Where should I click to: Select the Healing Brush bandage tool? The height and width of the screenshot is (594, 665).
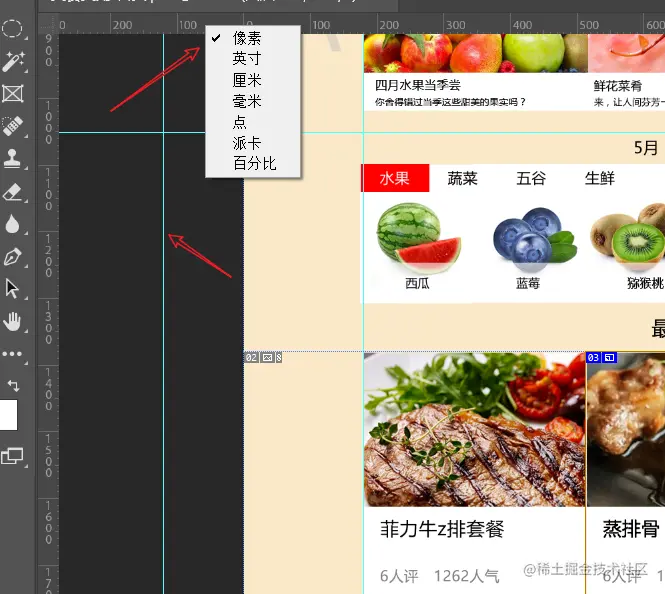(x=13, y=126)
